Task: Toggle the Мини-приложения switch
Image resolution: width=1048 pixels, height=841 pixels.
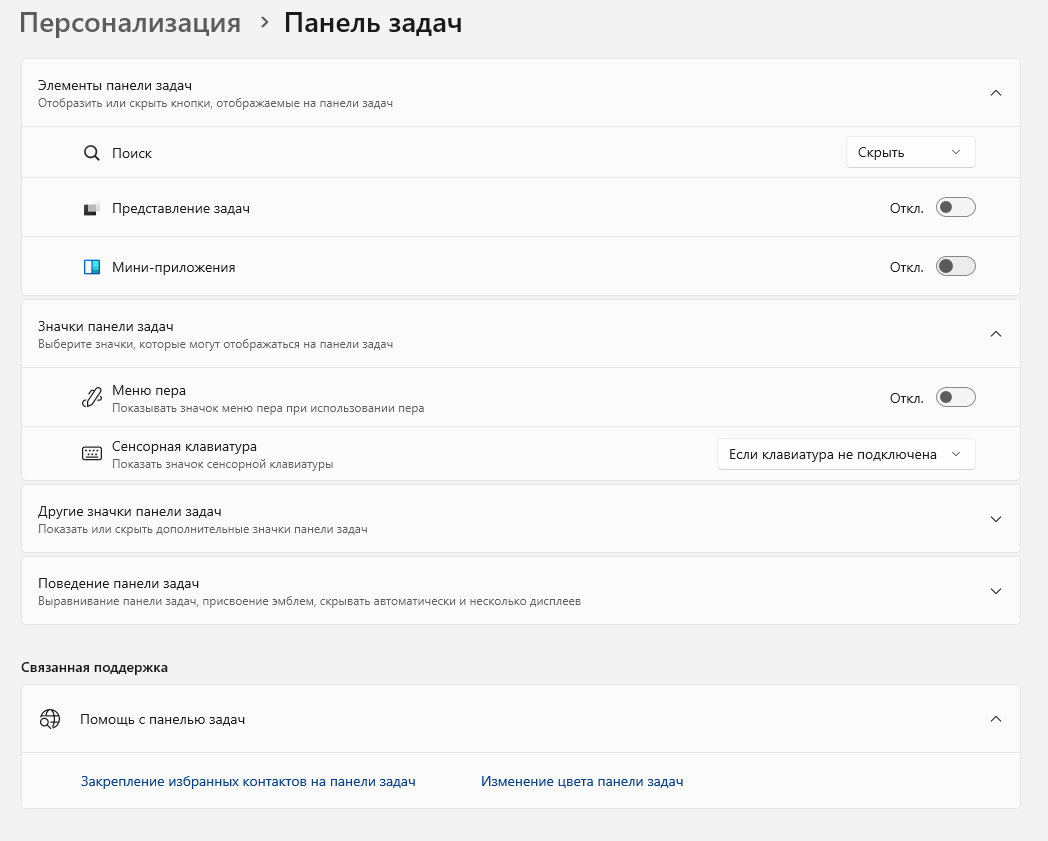Action: (x=955, y=266)
